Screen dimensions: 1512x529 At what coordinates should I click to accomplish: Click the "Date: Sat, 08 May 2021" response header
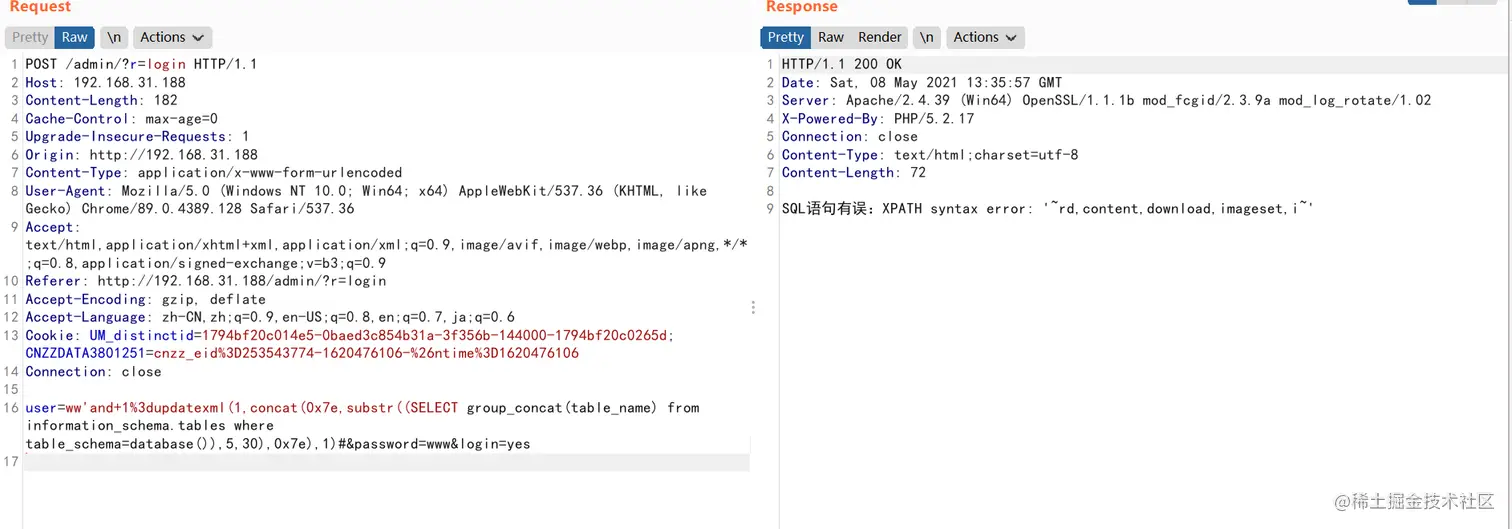922,82
